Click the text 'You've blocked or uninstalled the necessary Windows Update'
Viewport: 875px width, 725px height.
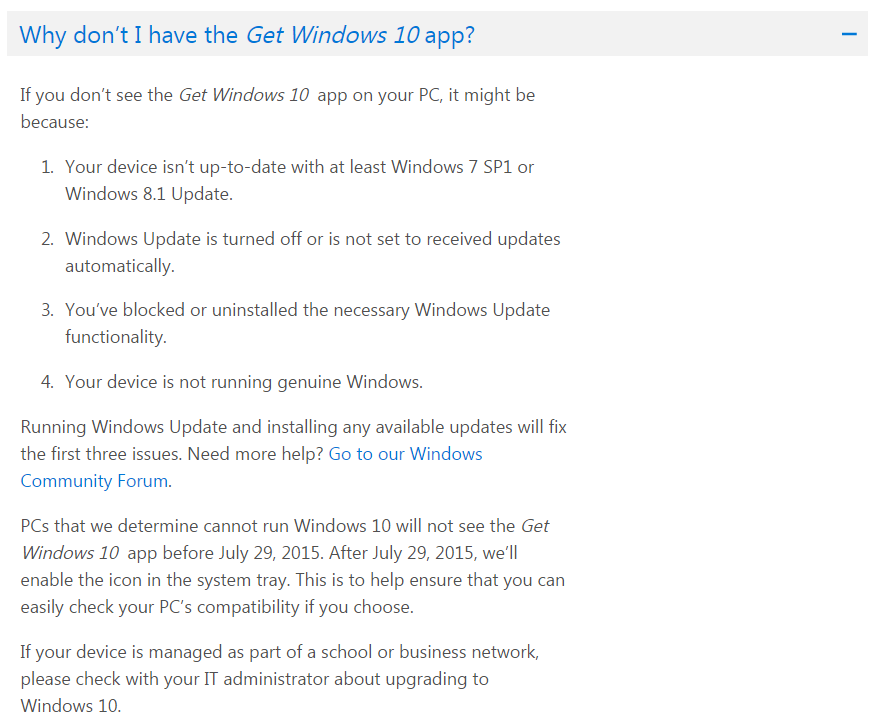(x=307, y=310)
